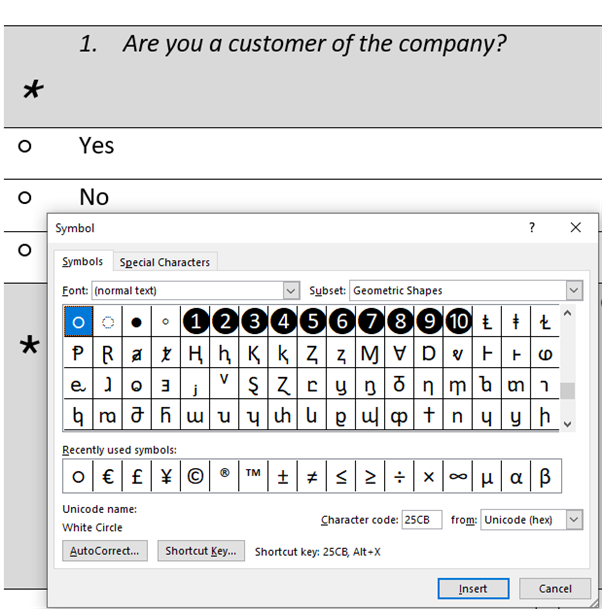Screen dimensions: 602x609
Task: Choose the circle bullet next to No
Action: pos(24,198)
